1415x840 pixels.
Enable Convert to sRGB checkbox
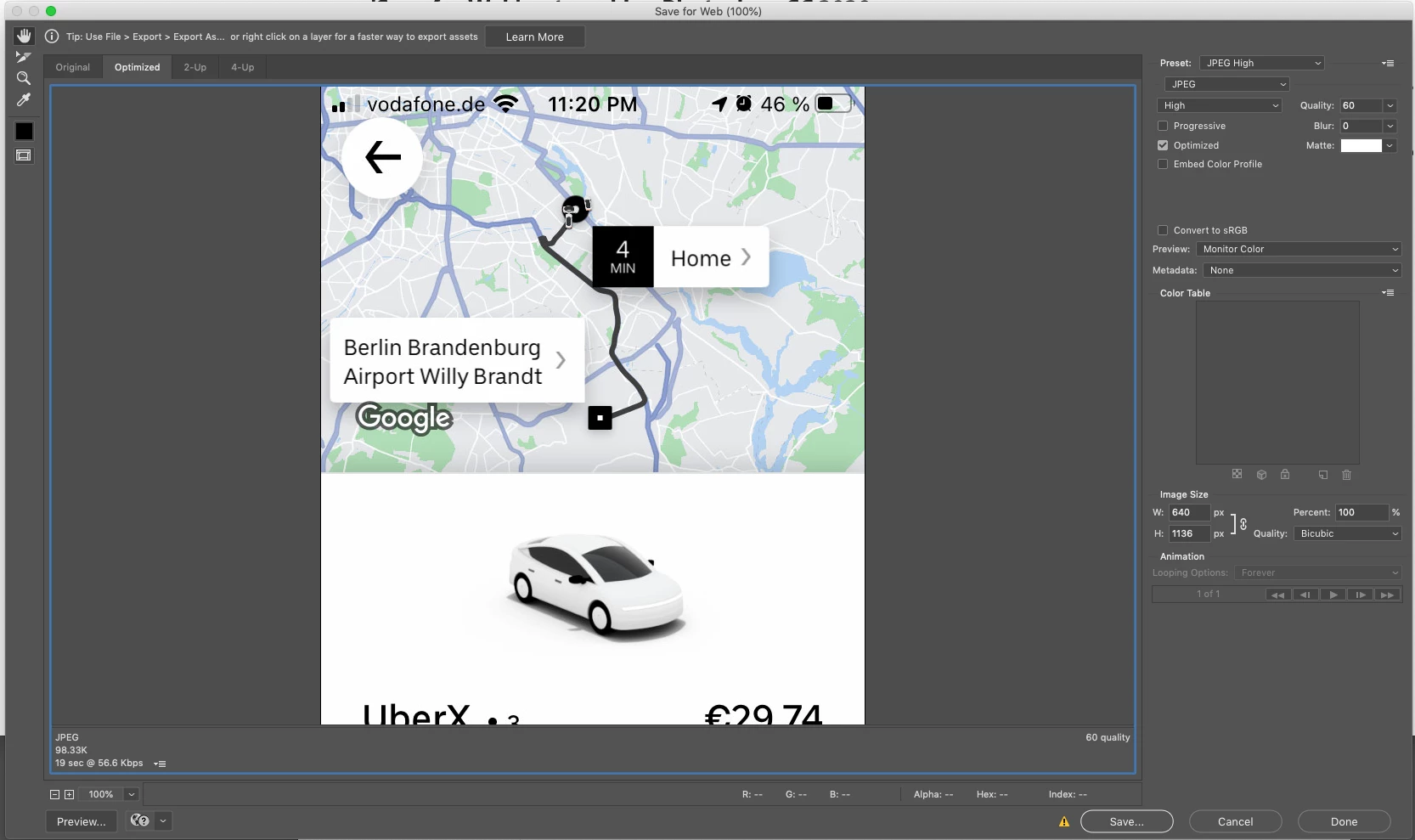[x=1163, y=230]
